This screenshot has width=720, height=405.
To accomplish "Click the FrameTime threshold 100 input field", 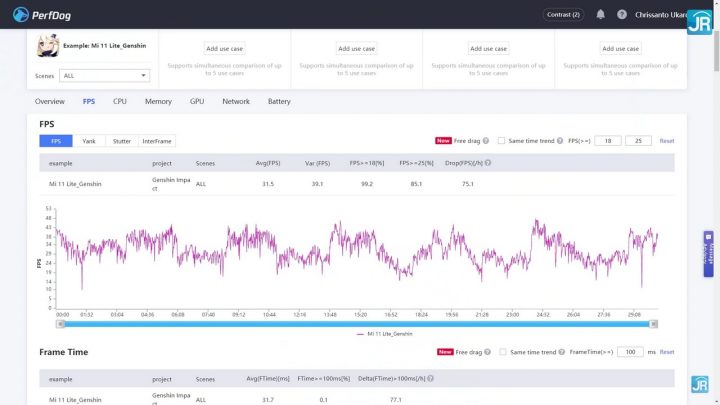I will [630, 352].
